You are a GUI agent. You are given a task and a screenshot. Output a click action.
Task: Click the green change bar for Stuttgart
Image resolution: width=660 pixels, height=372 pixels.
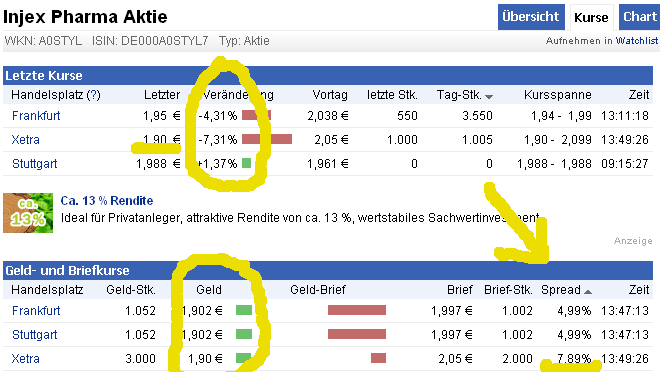(247, 163)
